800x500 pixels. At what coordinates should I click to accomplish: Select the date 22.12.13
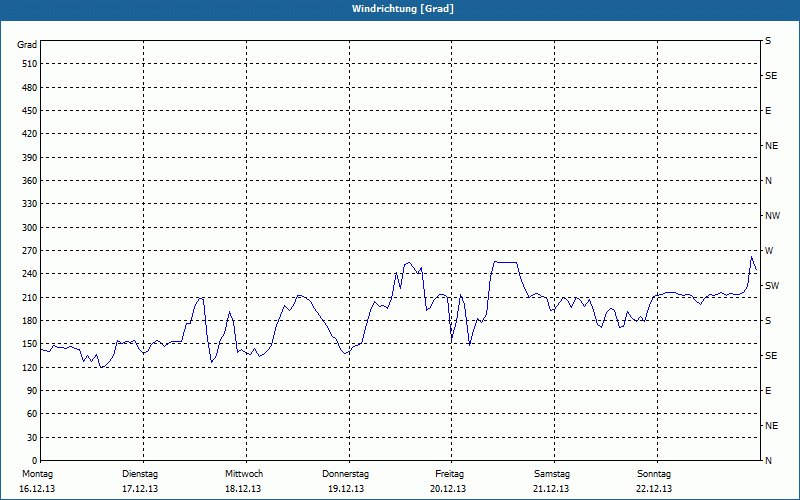coord(654,489)
